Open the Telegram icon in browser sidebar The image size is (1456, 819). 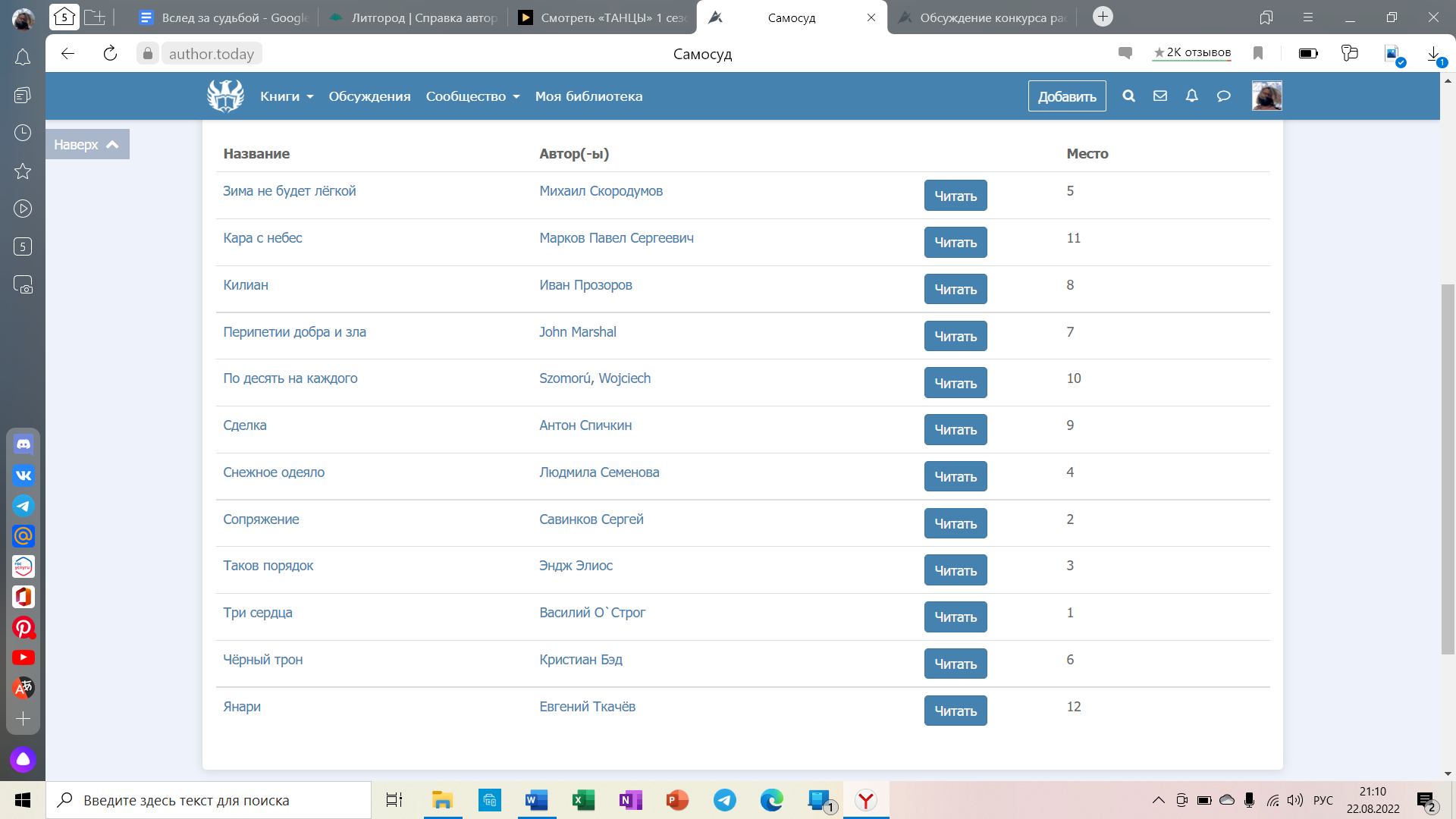pos(24,506)
